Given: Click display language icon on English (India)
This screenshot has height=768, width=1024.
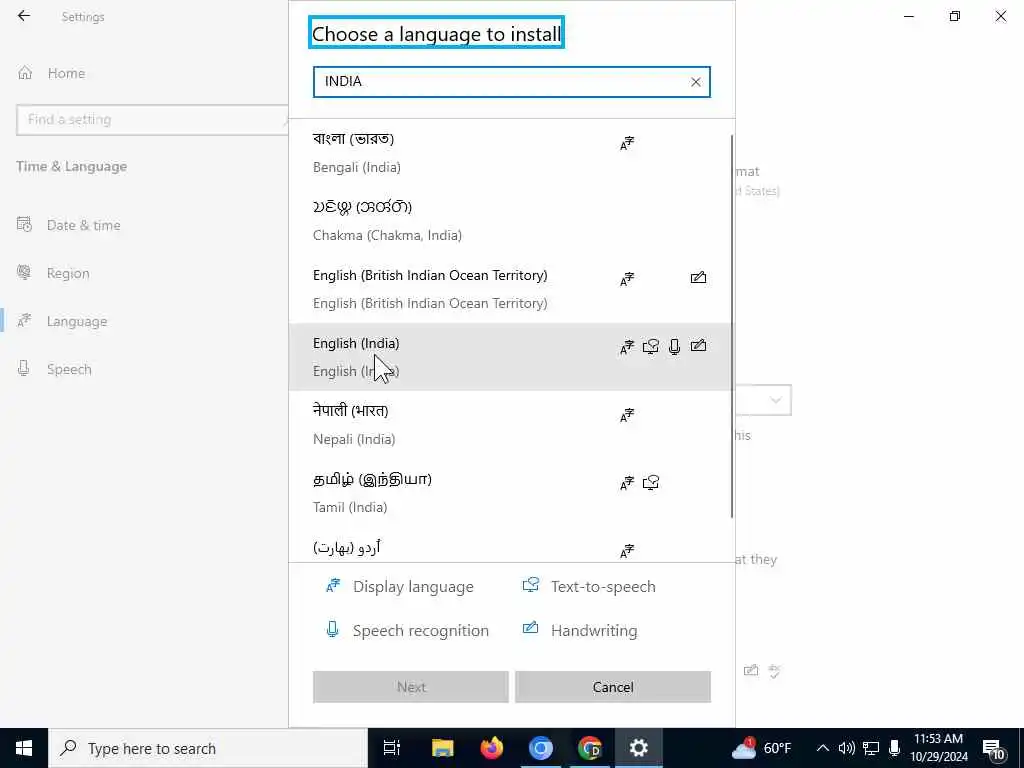Looking at the screenshot, I should (x=627, y=347).
